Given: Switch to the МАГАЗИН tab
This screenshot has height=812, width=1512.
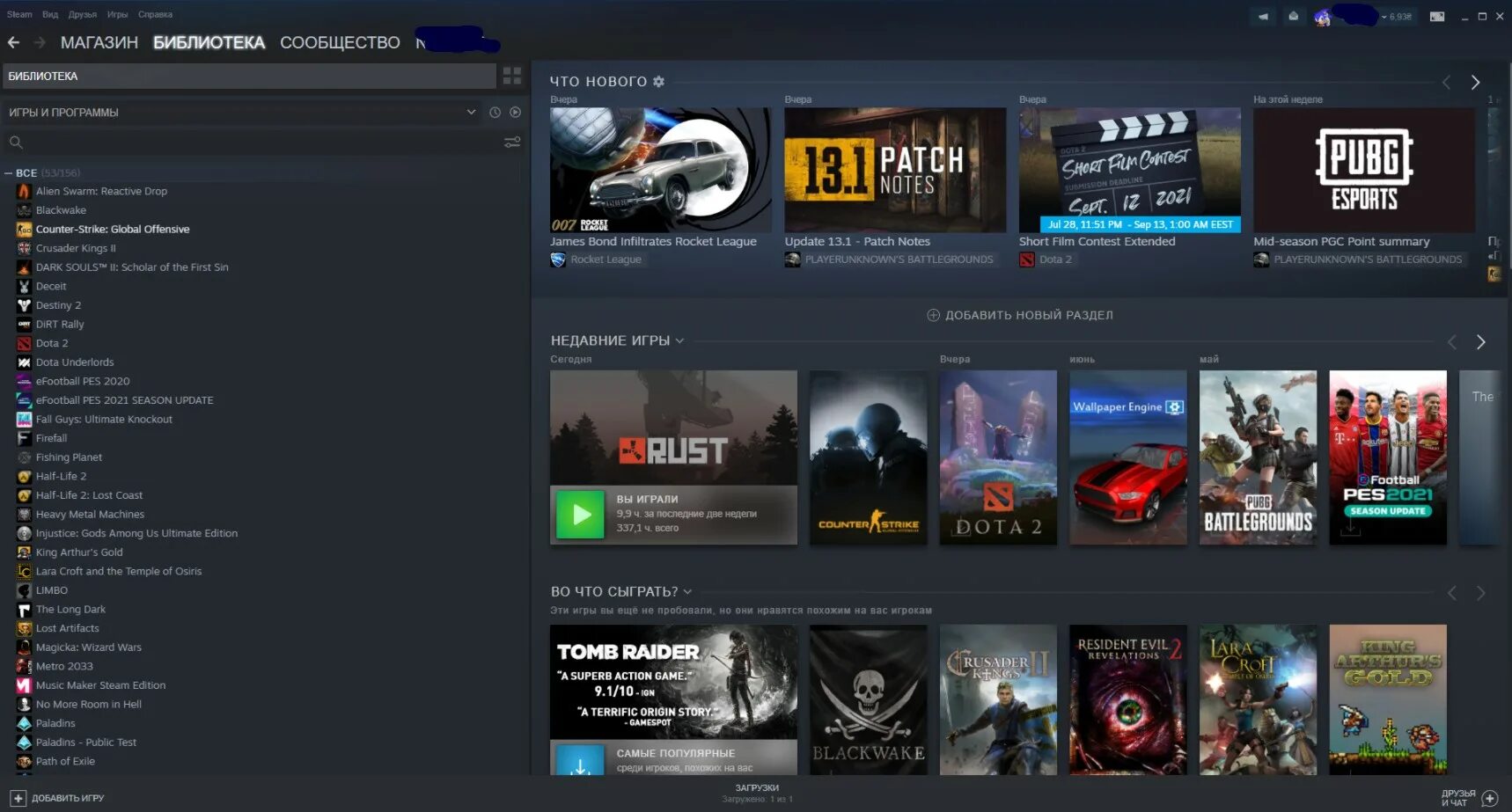Looking at the screenshot, I should pos(99,42).
